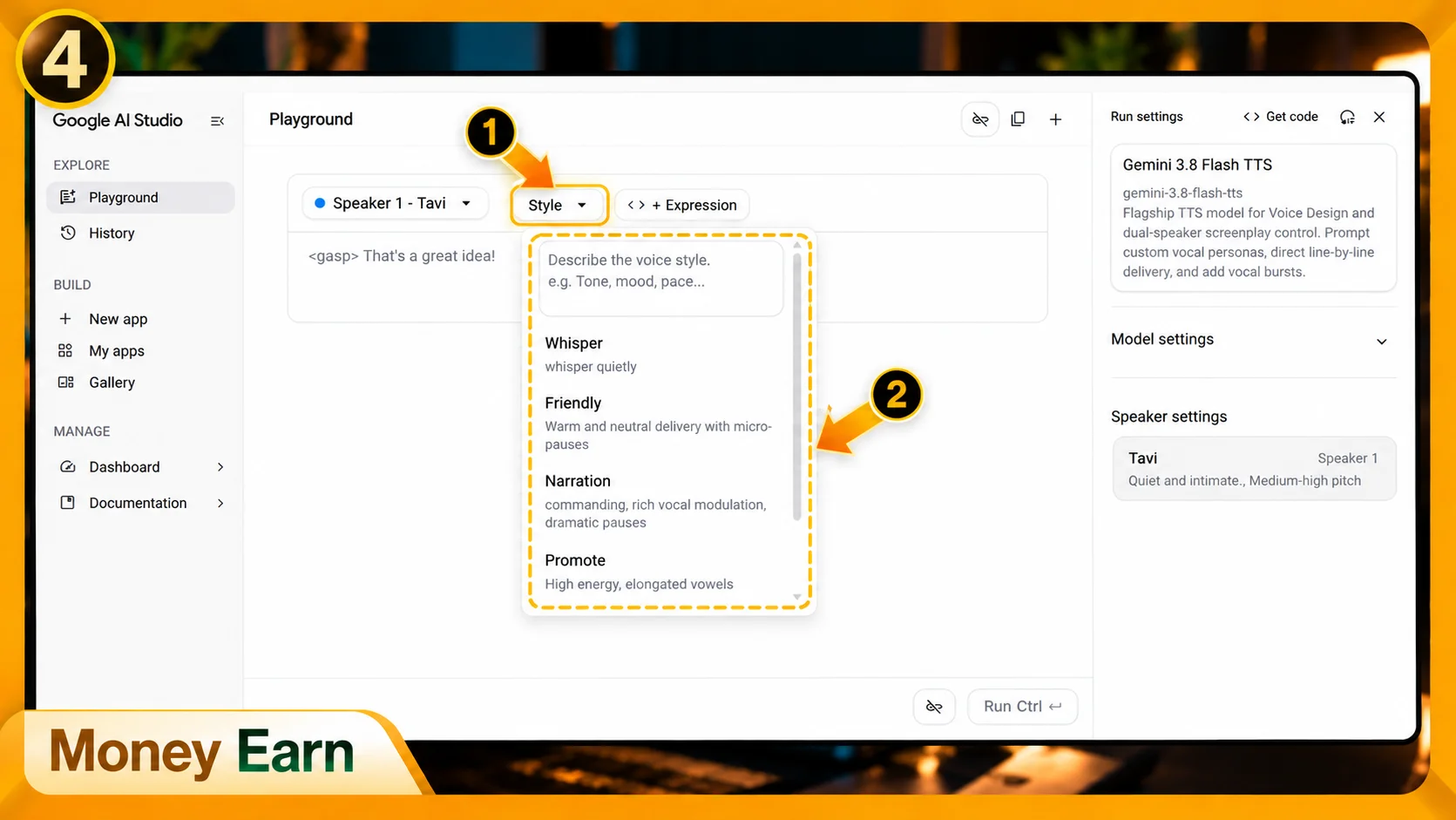Click the copy icon in Playground header

point(1018,119)
